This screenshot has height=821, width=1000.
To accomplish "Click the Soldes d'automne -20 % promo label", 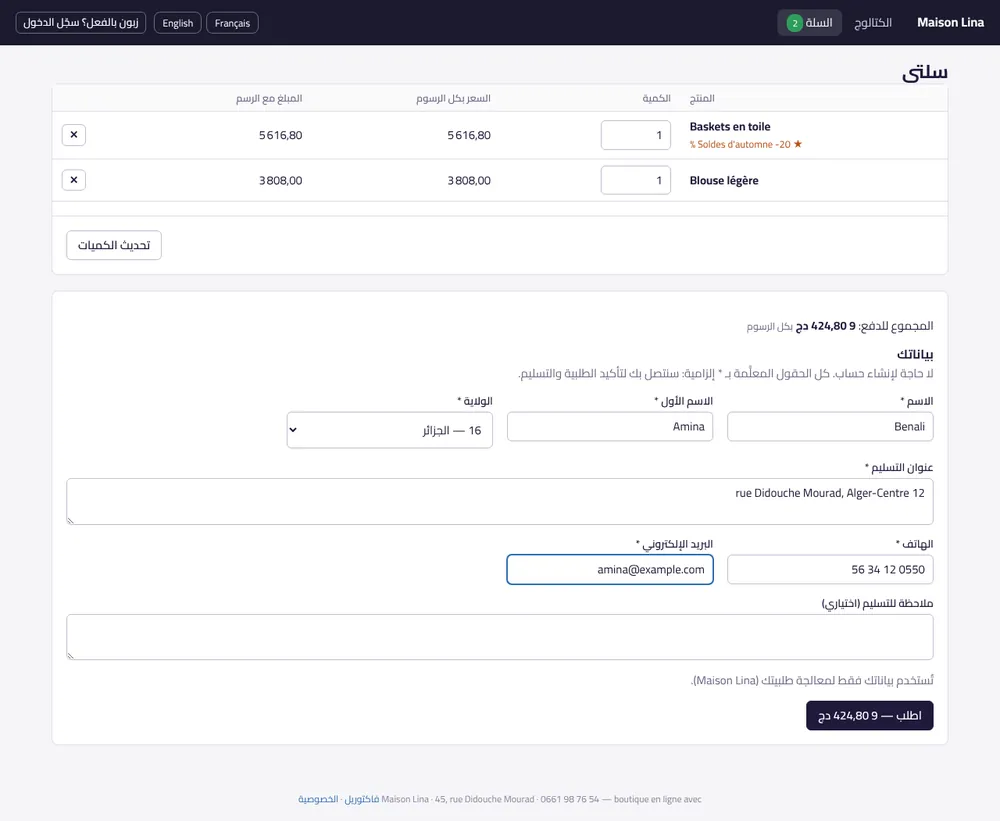I will click(746, 144).
